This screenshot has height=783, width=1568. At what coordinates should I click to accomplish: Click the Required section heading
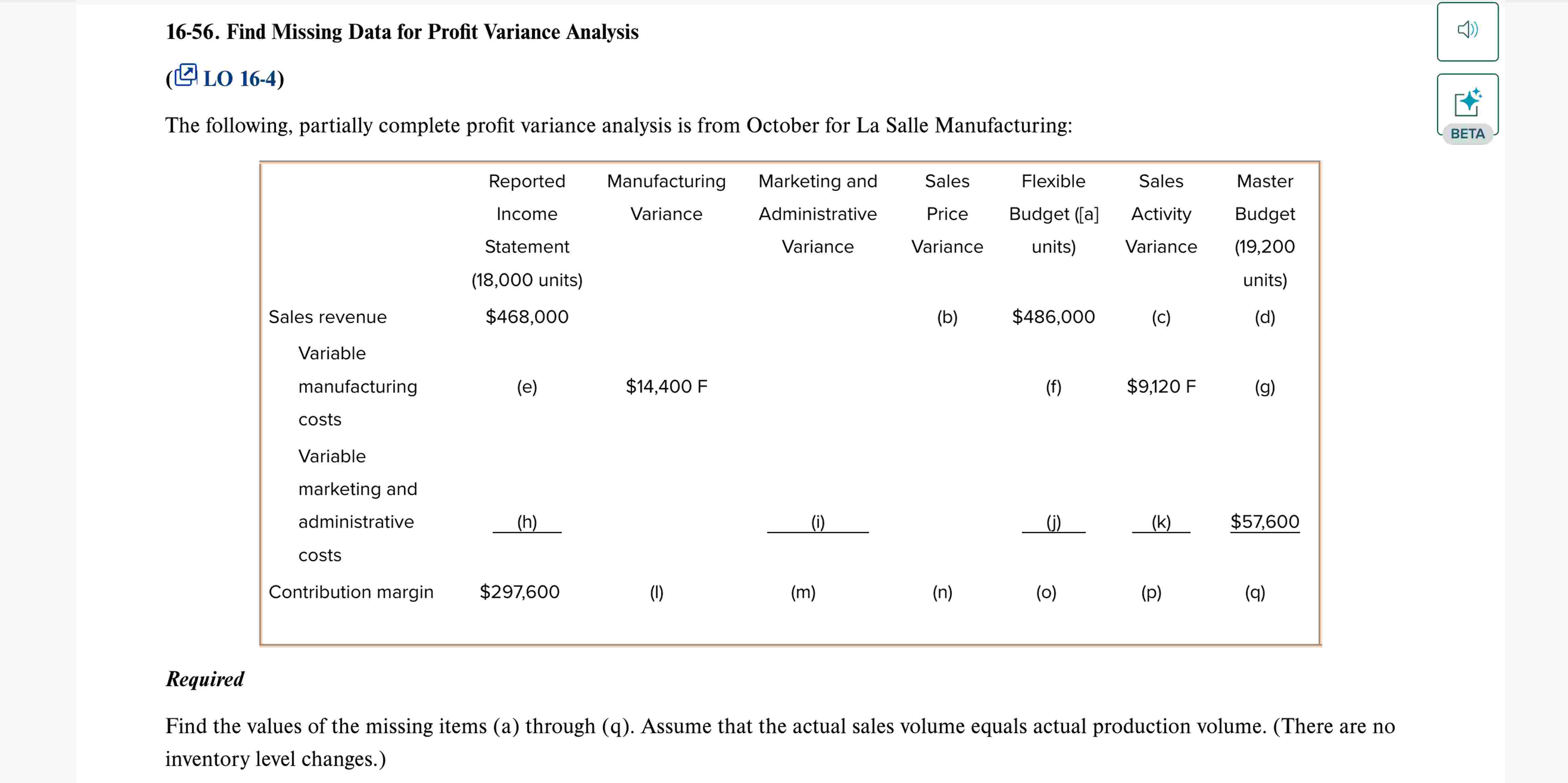pyautogui.click(x=205, y=678)
